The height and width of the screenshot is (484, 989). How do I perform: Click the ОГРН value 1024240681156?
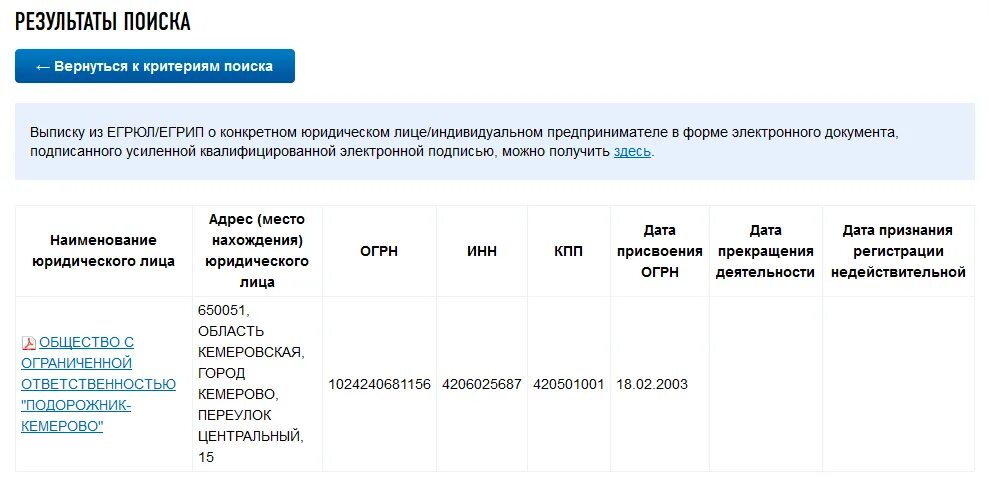pos(379,384)
